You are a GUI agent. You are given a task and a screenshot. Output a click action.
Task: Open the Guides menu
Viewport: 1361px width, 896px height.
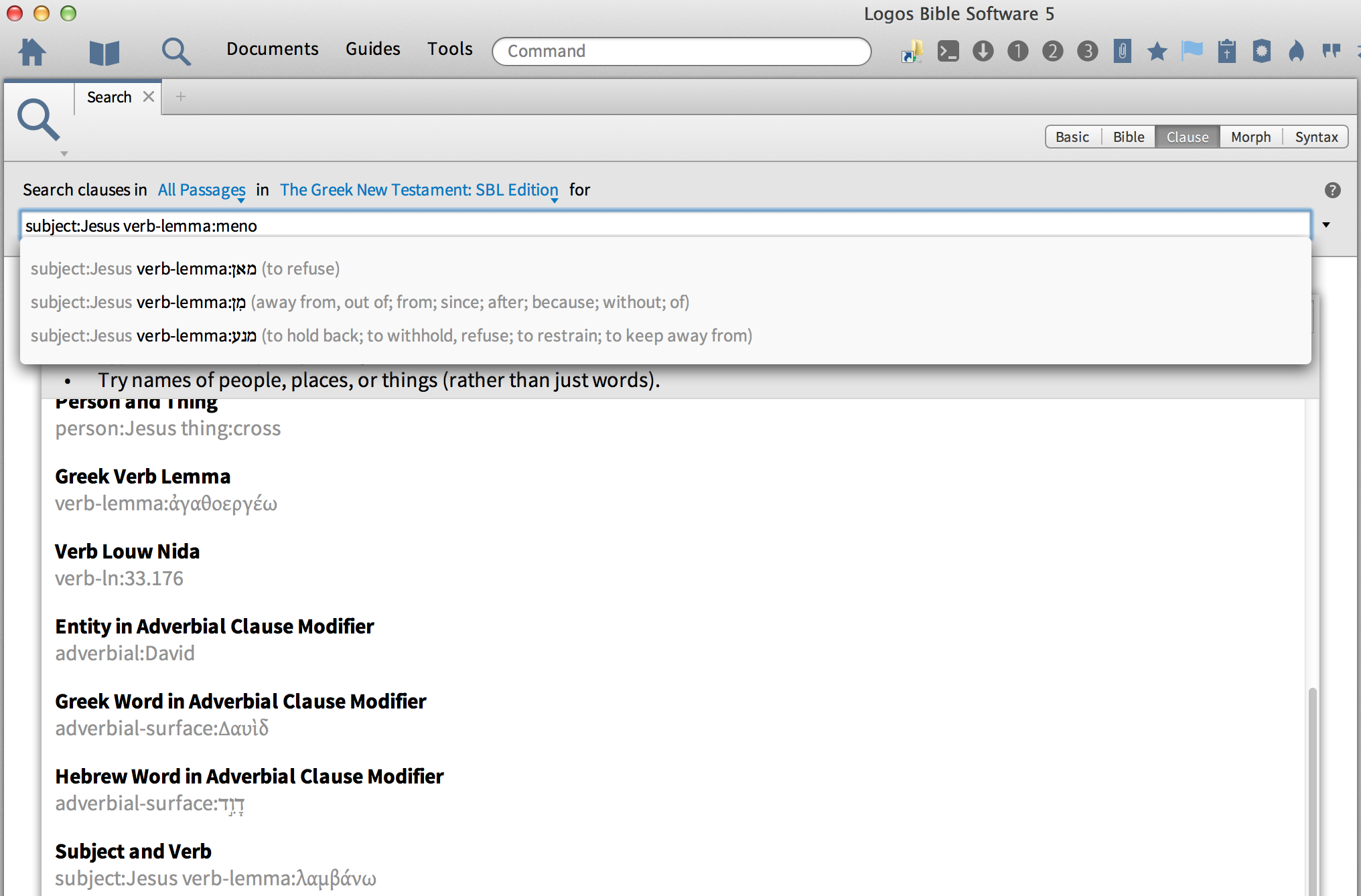coord(372,49)
